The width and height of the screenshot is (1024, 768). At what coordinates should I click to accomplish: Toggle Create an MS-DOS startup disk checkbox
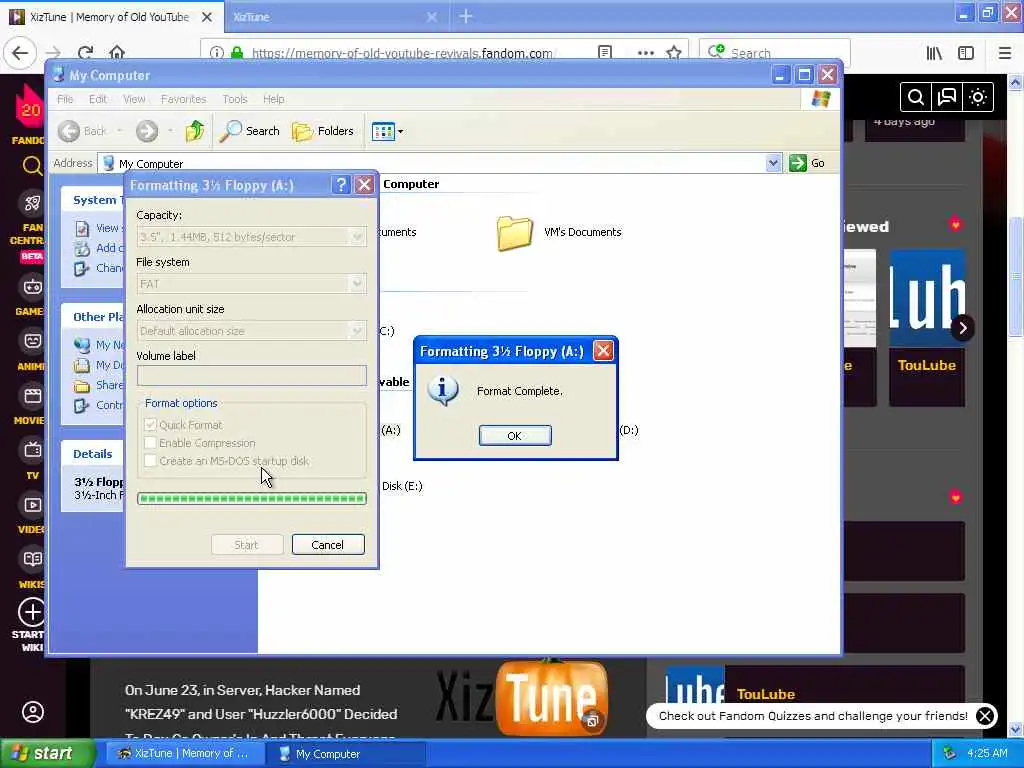point(150,461)
